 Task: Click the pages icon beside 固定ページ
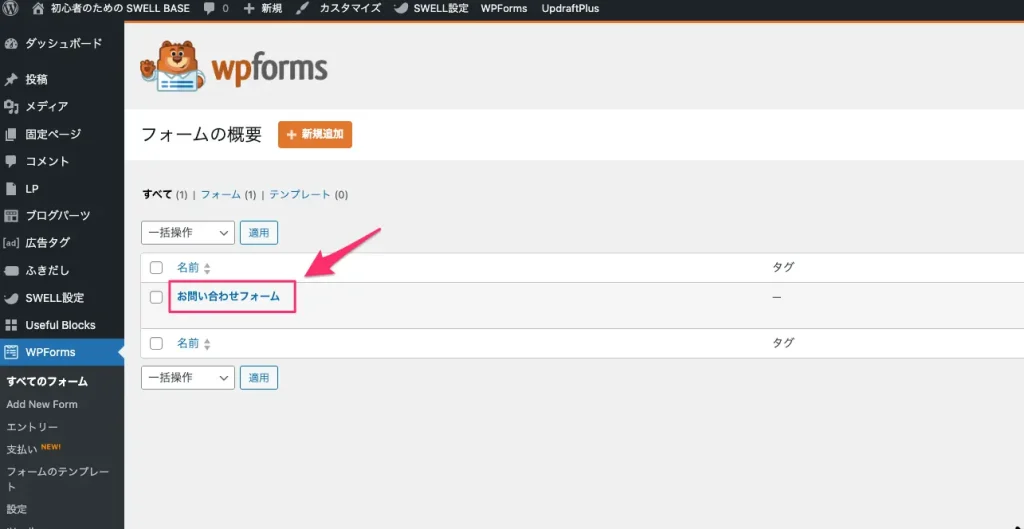[x=10, y=135]
